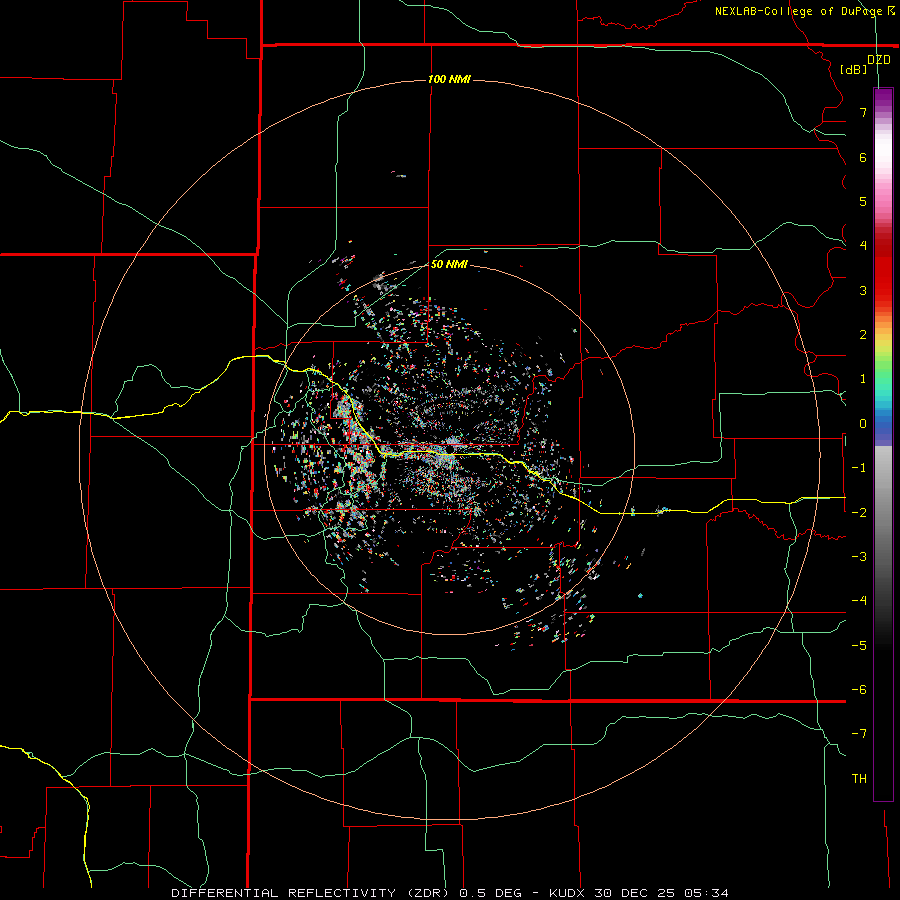Click the '-2' value on color scale
This screenshot has width=900, height=900.
(859, 512)
